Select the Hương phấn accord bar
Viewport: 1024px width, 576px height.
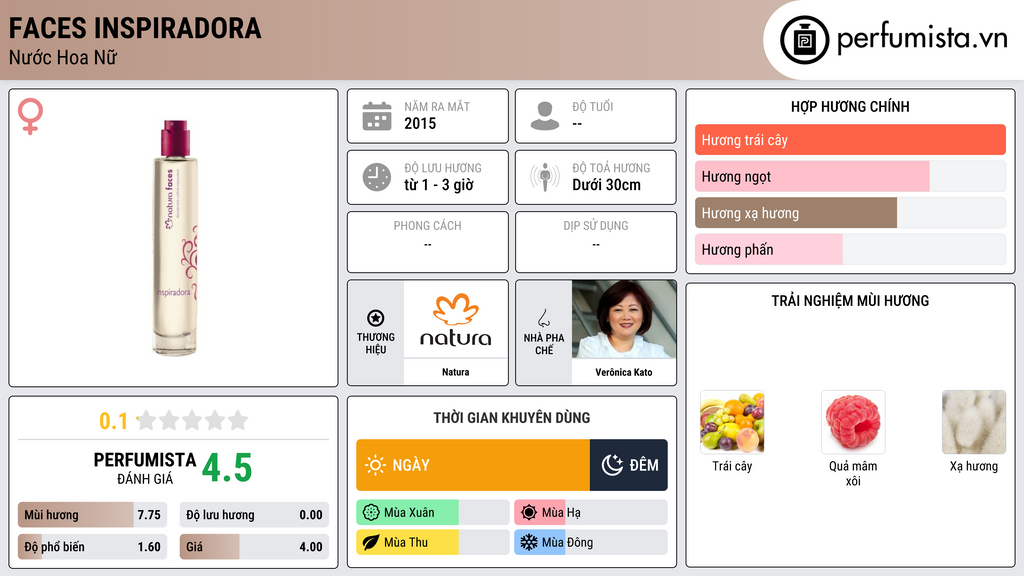(x=850, y=249)
